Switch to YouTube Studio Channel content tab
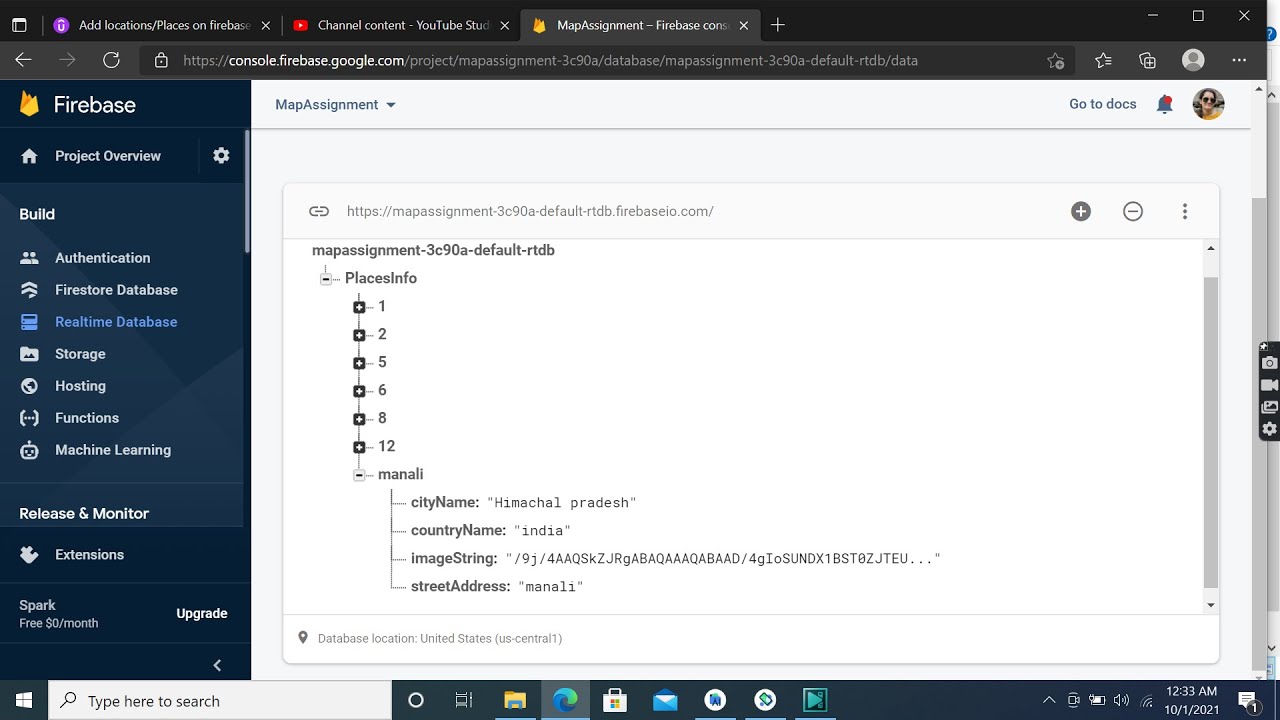The width and height of the screenshot is (1280, 720). click(400, 25)
